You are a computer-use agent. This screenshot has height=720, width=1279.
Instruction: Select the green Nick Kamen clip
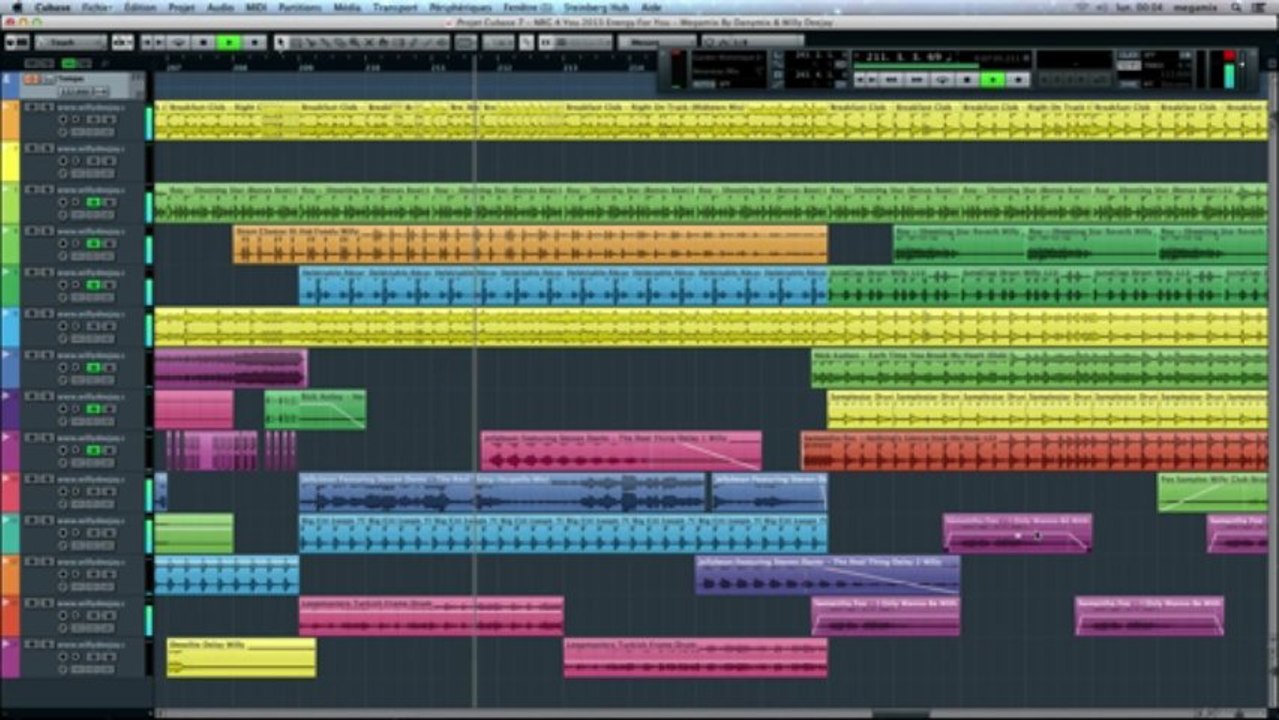(1040, 368)
